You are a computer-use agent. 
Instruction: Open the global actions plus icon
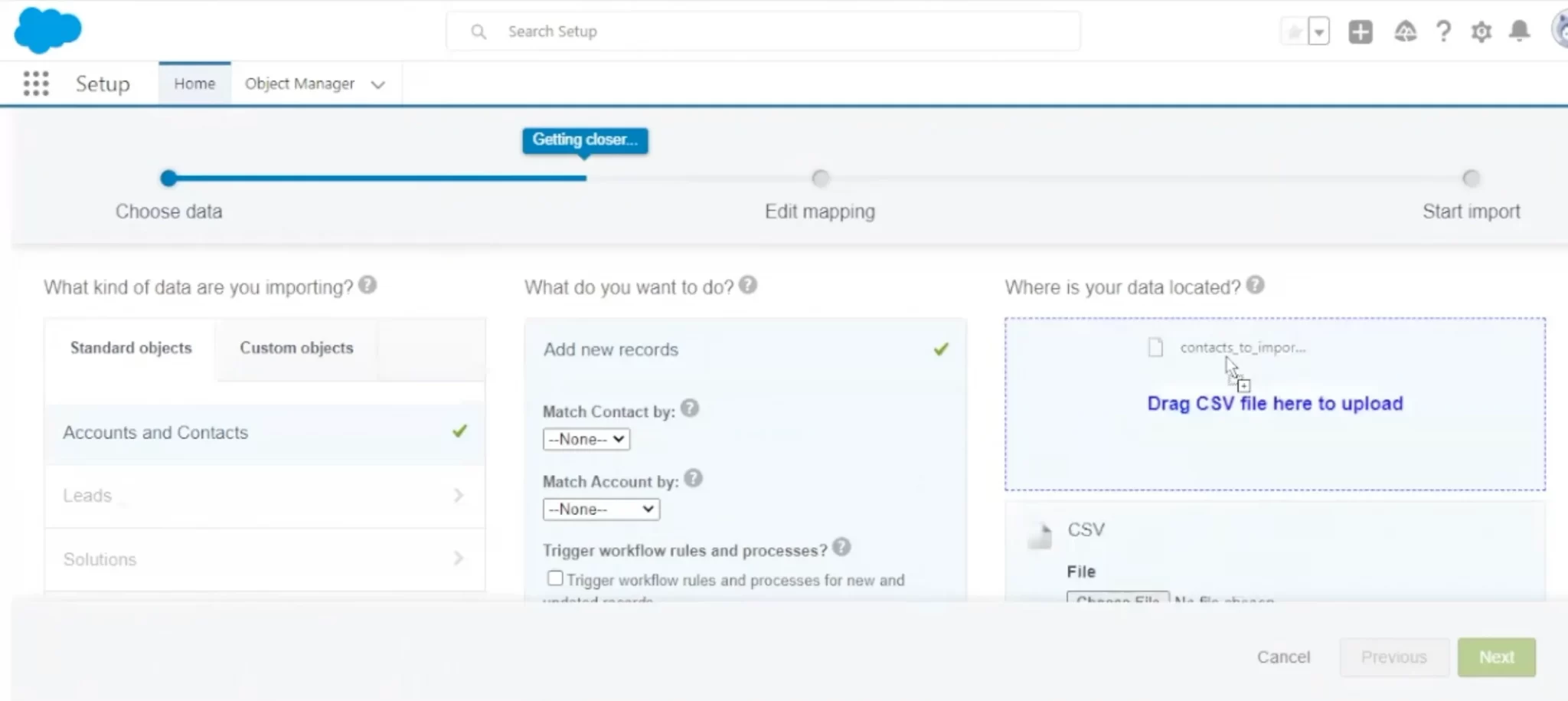[x=1360, y=31]
